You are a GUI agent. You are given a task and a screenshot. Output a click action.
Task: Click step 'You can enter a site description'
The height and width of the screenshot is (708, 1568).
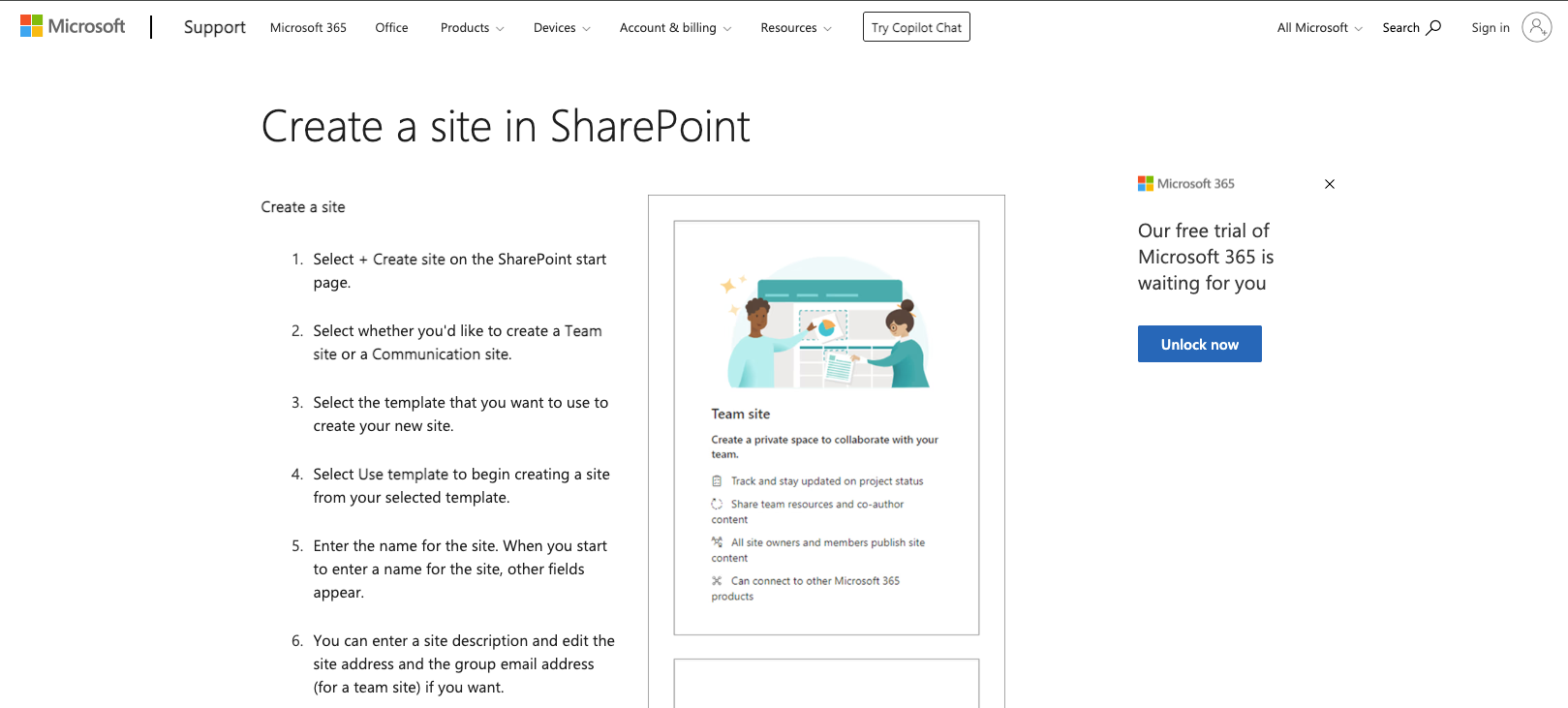464,664
